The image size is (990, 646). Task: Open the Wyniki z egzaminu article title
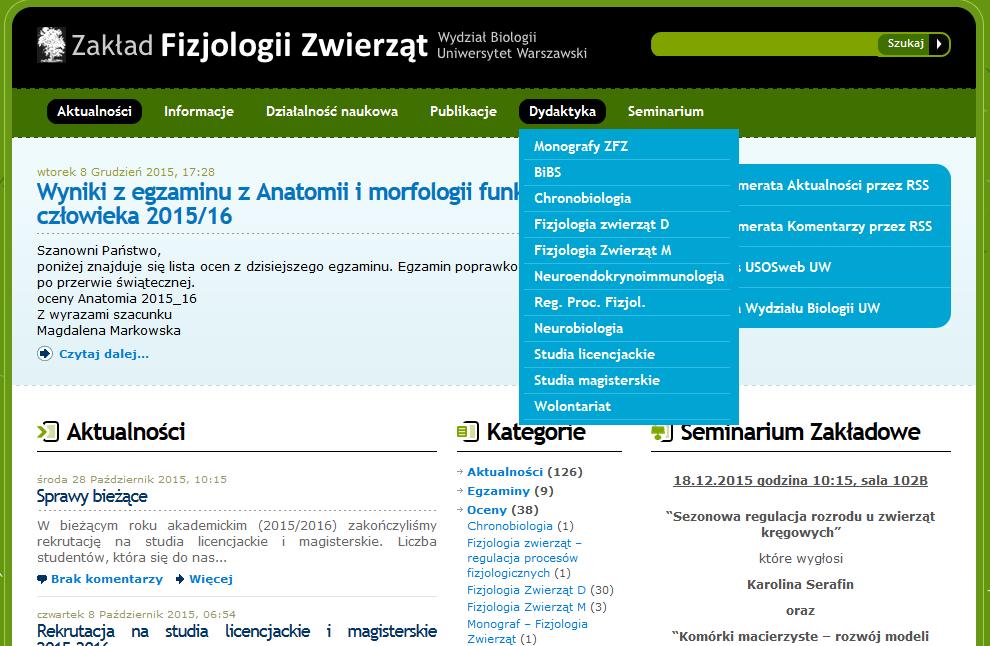(278, 203)
